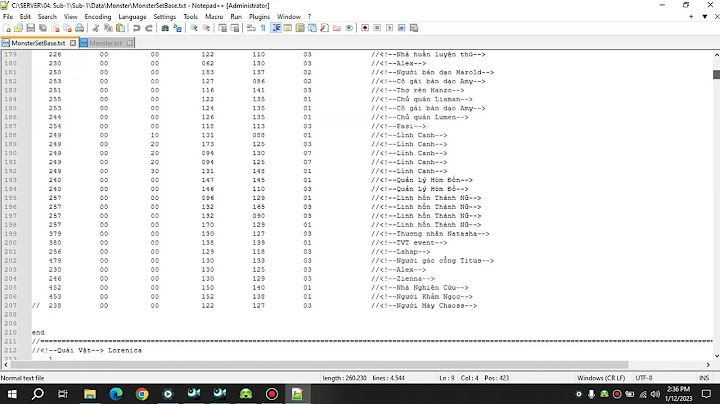Click the Copy toolbar icon
720x404 pixels.
(x=108, y=28)
